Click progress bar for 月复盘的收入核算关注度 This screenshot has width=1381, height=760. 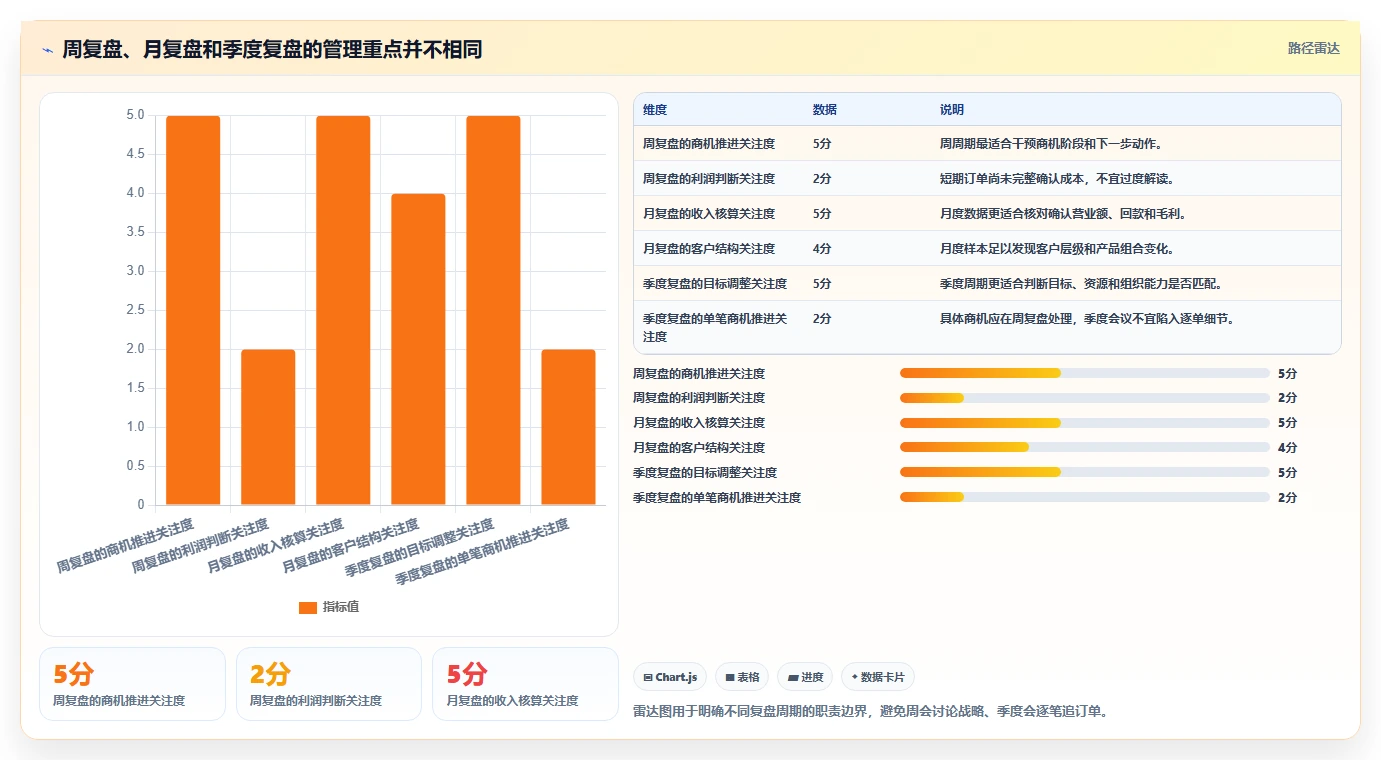click(1084, 422)
